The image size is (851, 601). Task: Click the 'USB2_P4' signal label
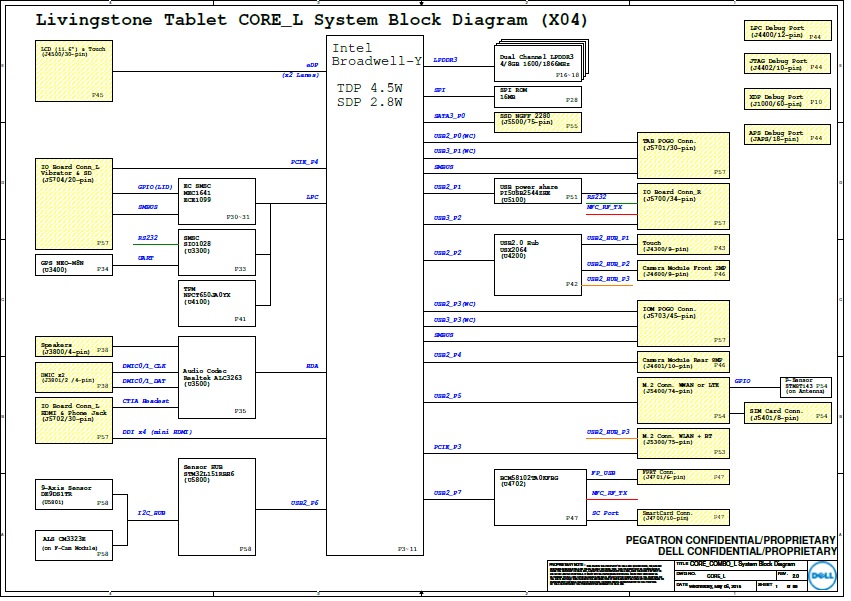click(447, 355)
